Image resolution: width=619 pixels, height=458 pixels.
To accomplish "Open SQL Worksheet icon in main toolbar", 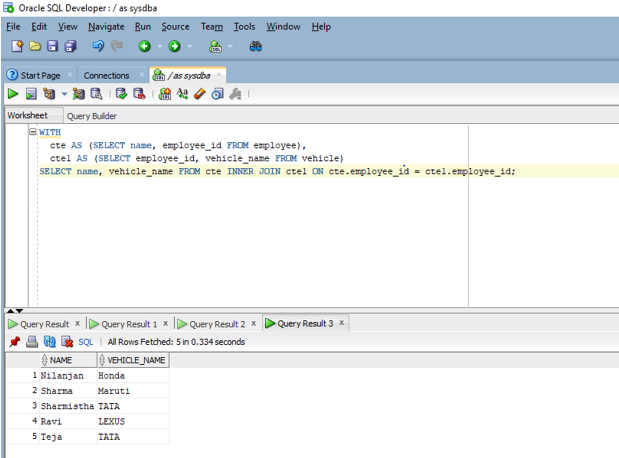I will [215, 46].
